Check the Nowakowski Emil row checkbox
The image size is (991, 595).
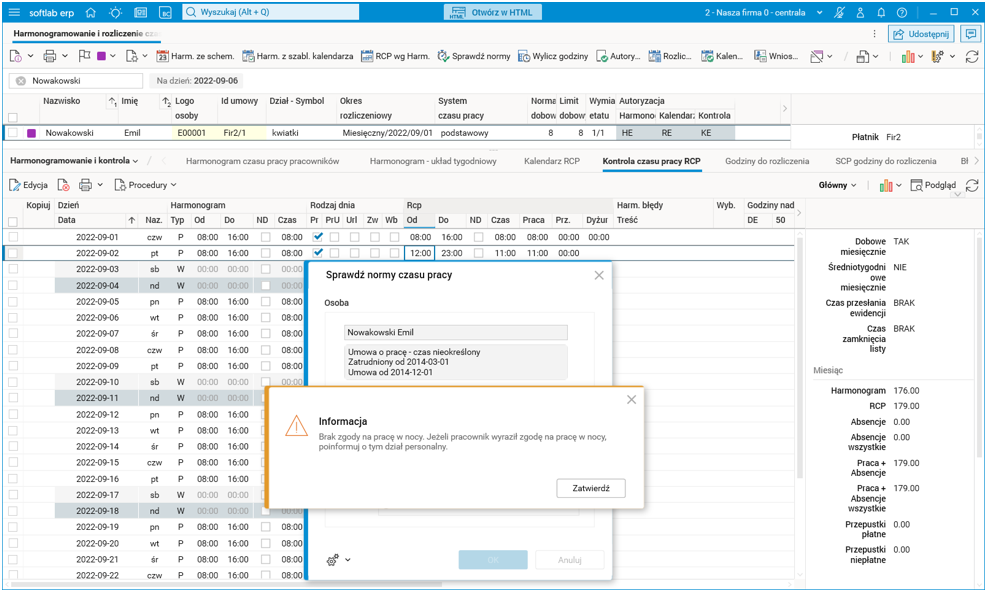click(13, 133)
